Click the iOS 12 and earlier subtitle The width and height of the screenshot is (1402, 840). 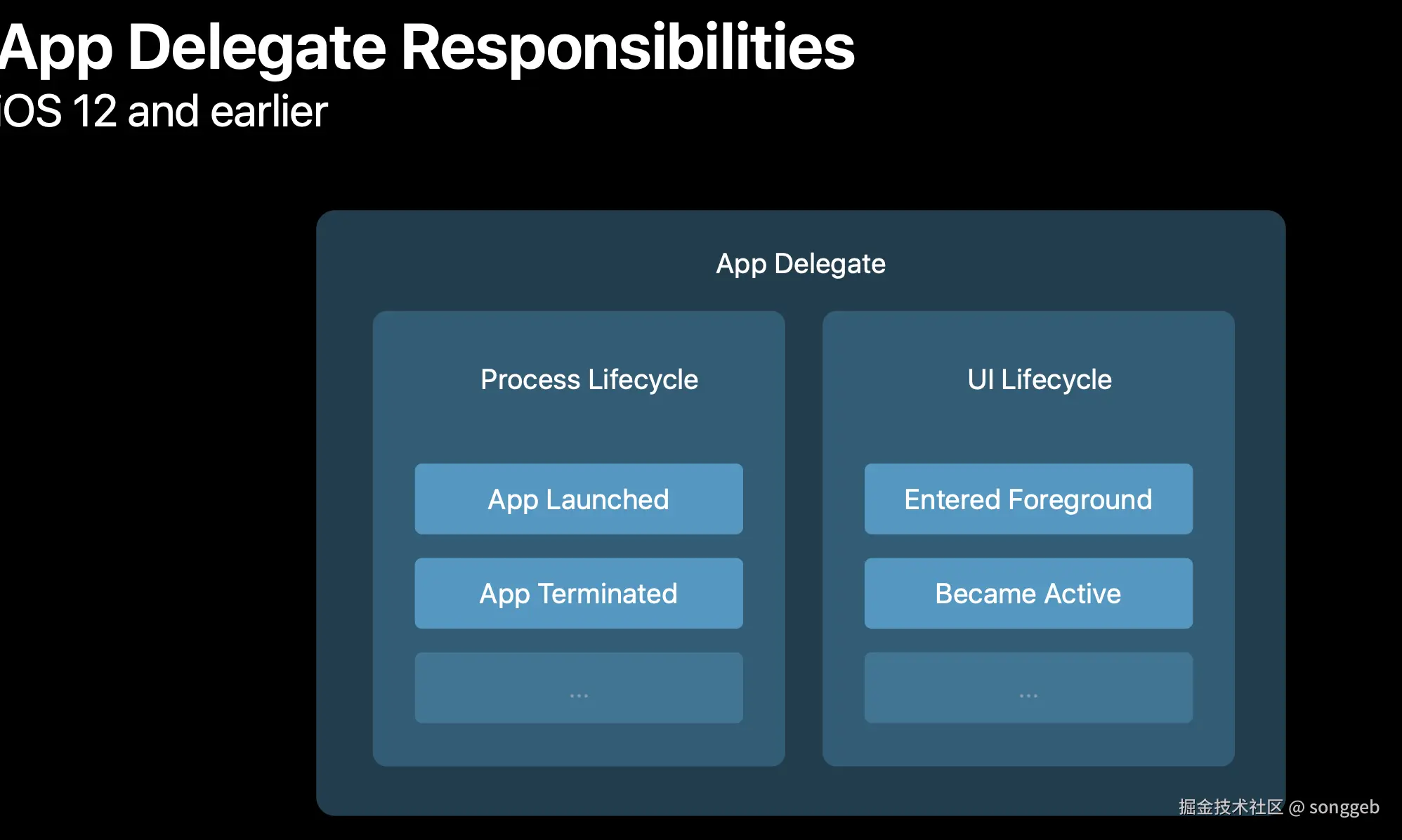[163, 111]
